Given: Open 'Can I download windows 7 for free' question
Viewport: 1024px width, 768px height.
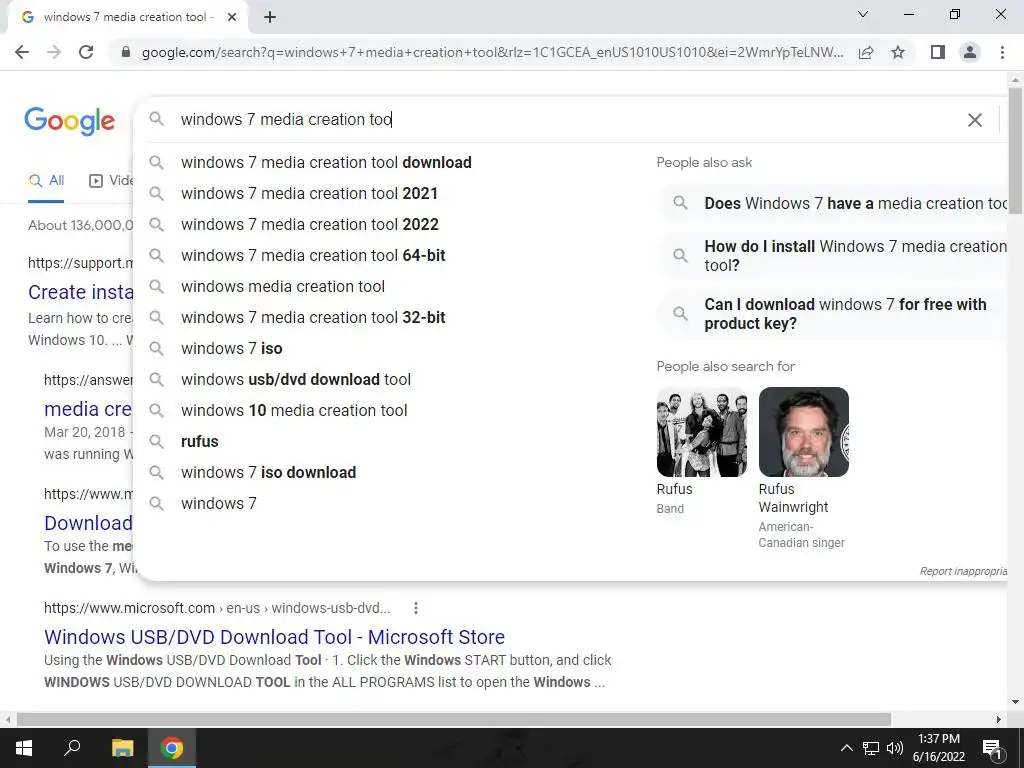Looking at the screenshot, I should pos(833,314).
